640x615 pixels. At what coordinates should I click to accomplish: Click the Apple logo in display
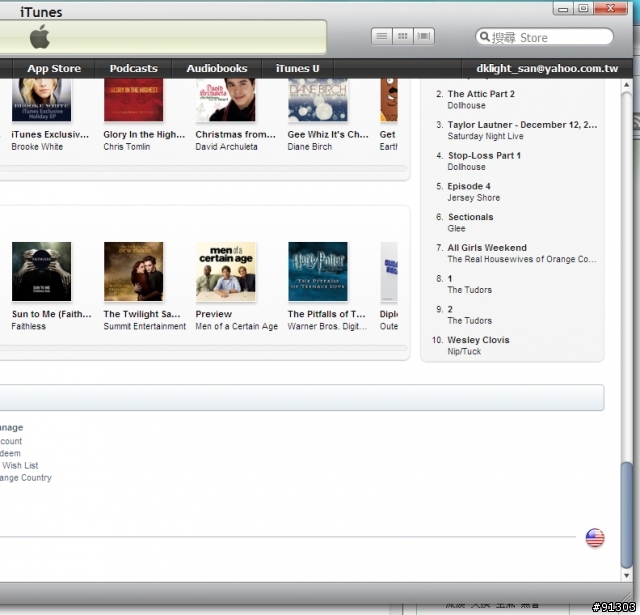click(40, 37)
